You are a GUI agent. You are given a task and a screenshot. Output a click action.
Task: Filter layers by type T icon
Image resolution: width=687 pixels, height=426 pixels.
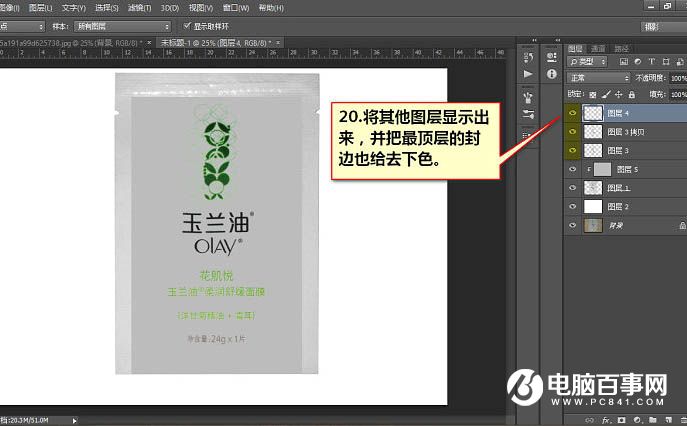[652, 62]
